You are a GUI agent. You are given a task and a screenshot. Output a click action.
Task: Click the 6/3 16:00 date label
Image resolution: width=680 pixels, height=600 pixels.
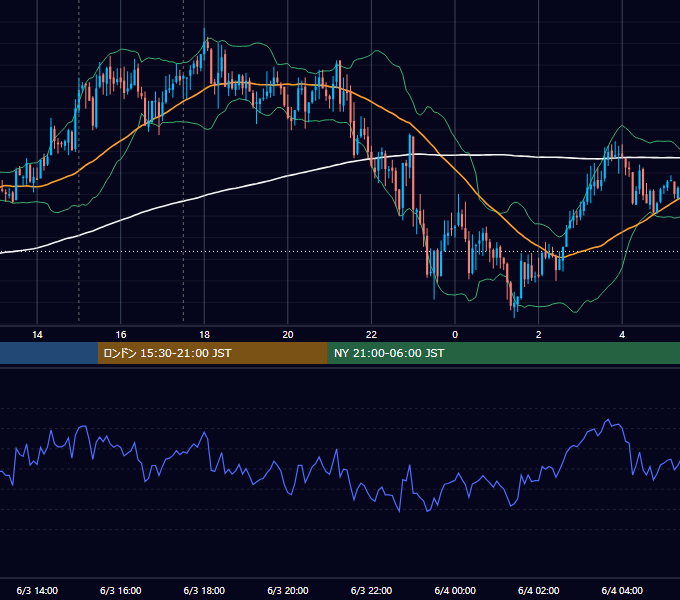(x=121, y=590)
